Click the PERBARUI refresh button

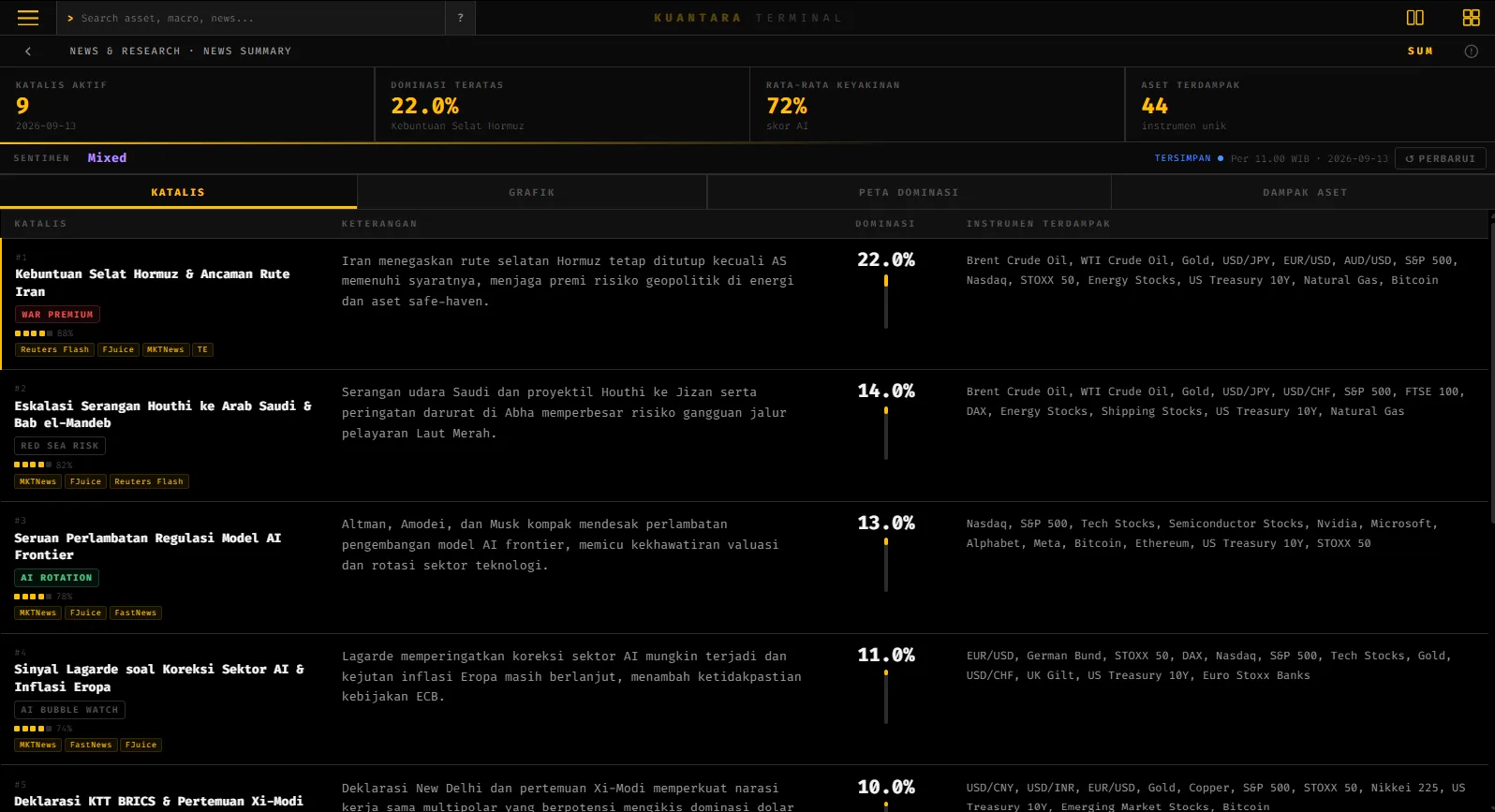[1441, 158]
